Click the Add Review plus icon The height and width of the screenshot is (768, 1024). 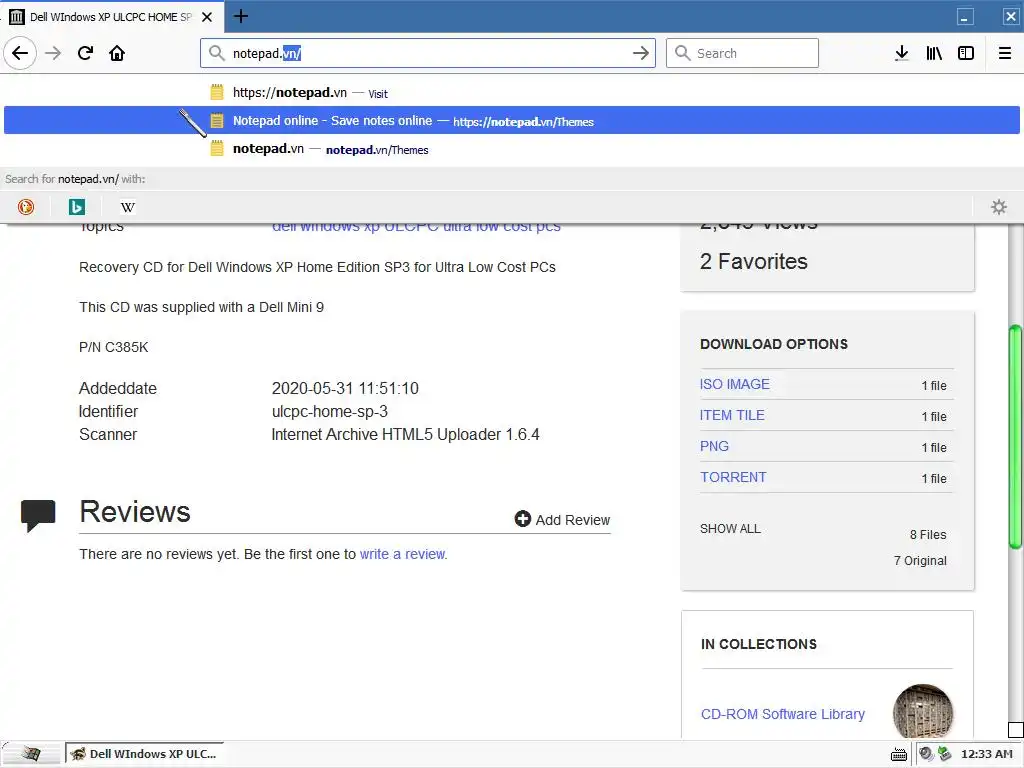click(x=522, y=519)
